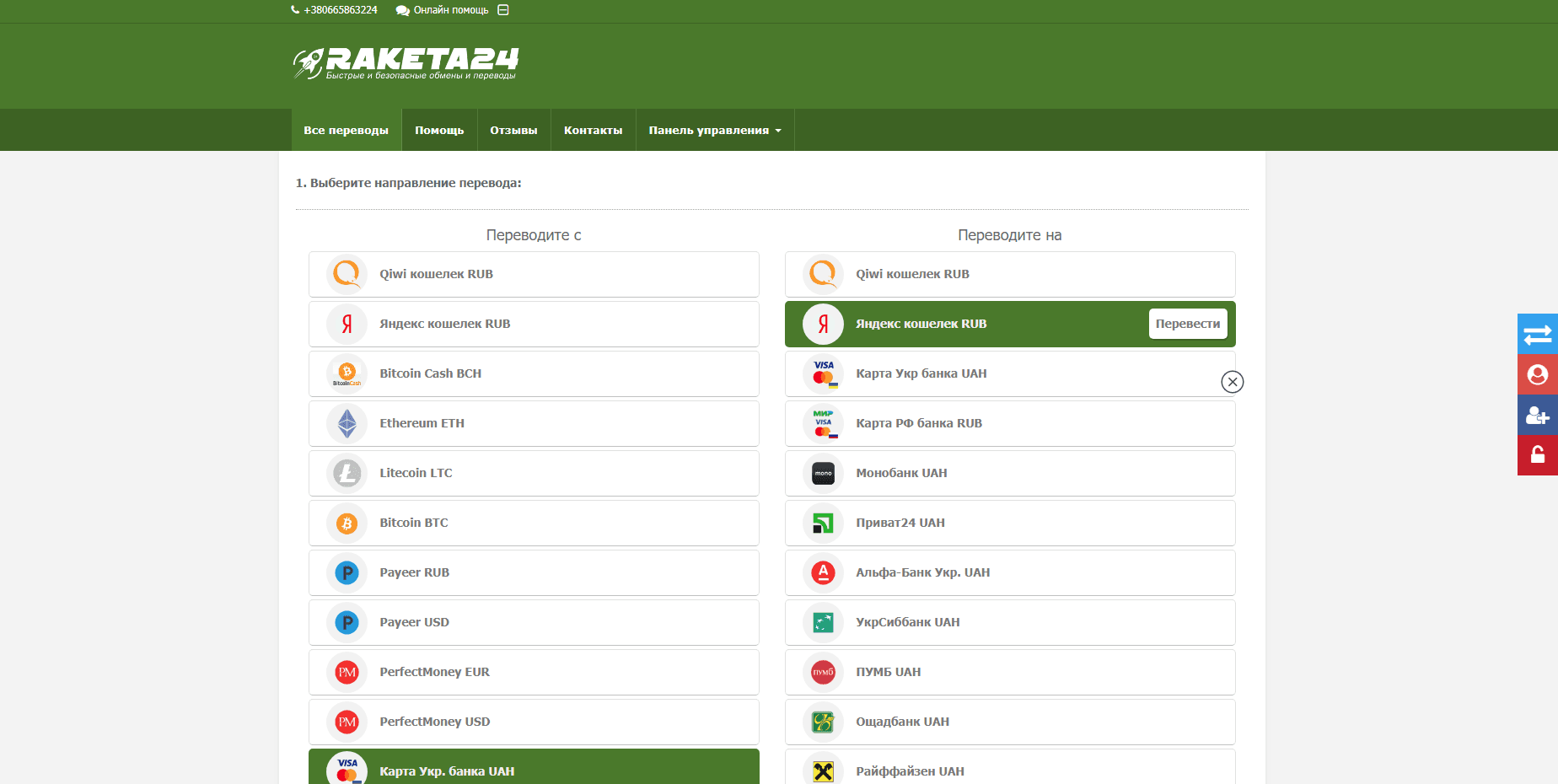
Task: Click the RAKETA24 rocket logo
Action: [x=406, y=63]
